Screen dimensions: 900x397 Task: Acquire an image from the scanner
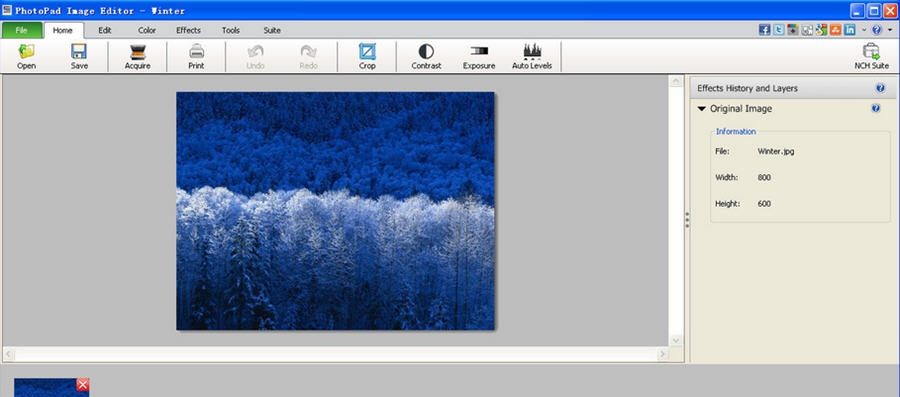138,56
